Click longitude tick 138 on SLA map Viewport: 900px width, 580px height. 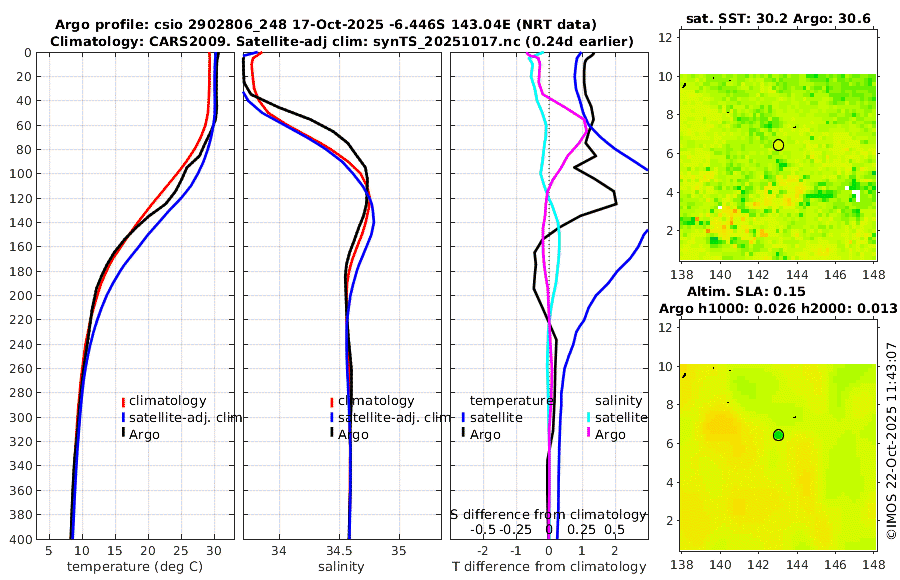point(682,565)
